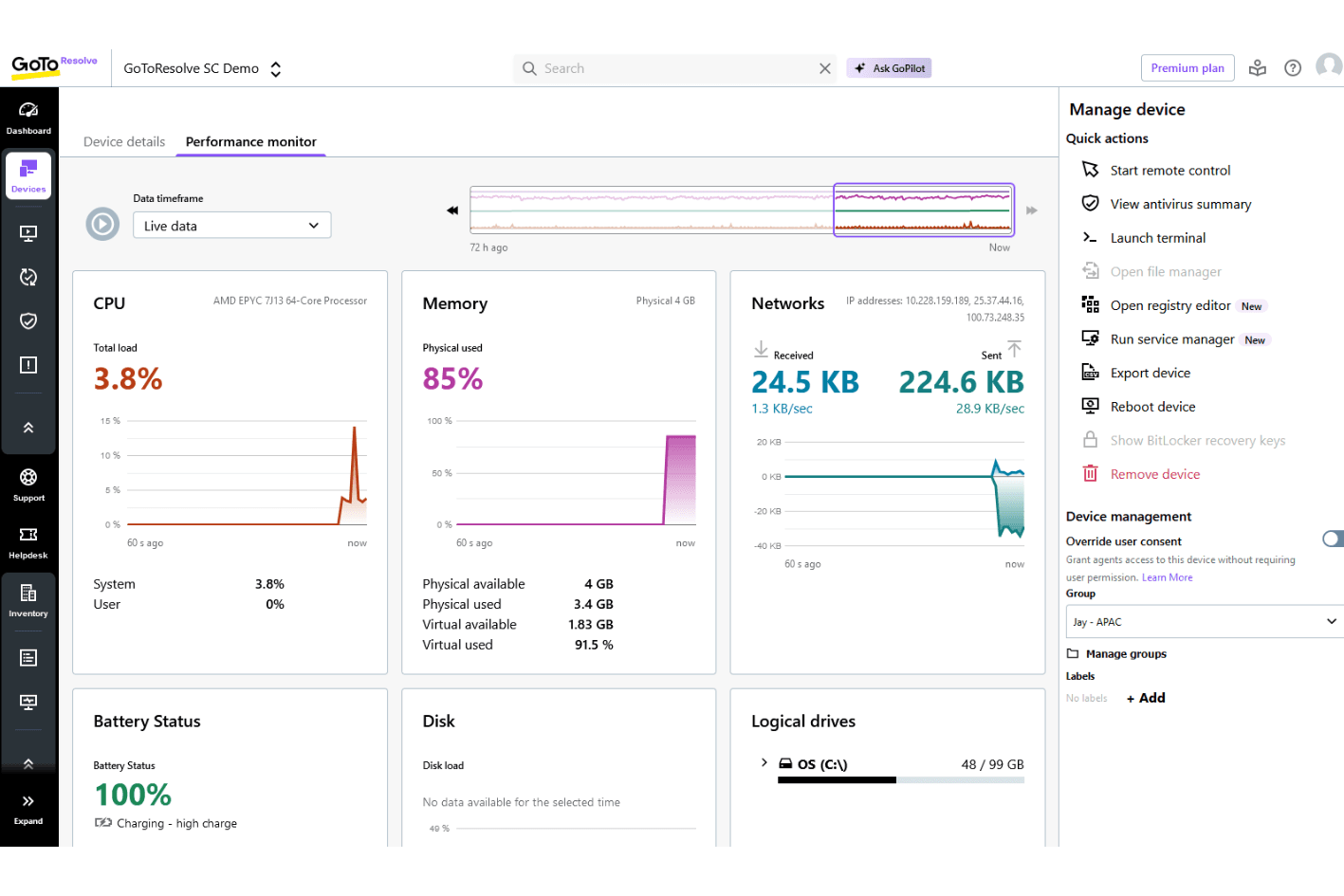
Task: Click the Open registry editor icon
Action: (1091, 304)
